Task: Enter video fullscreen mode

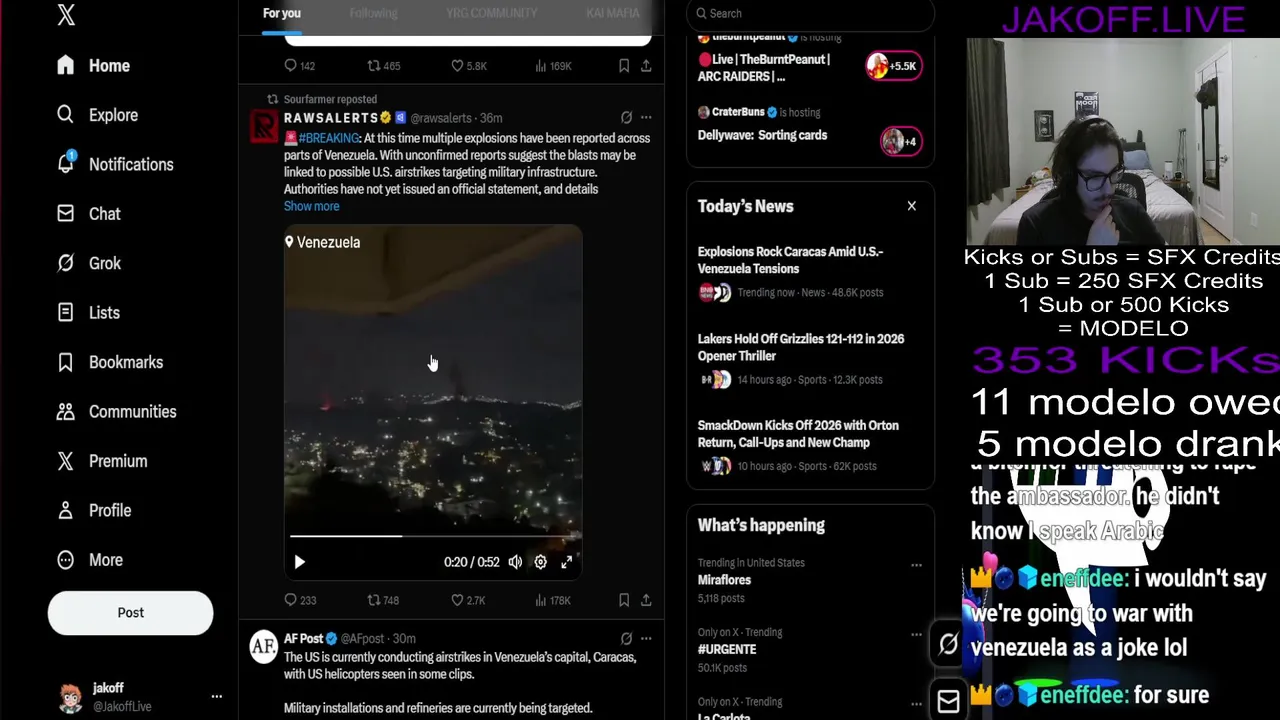Action: coord(566,562)
